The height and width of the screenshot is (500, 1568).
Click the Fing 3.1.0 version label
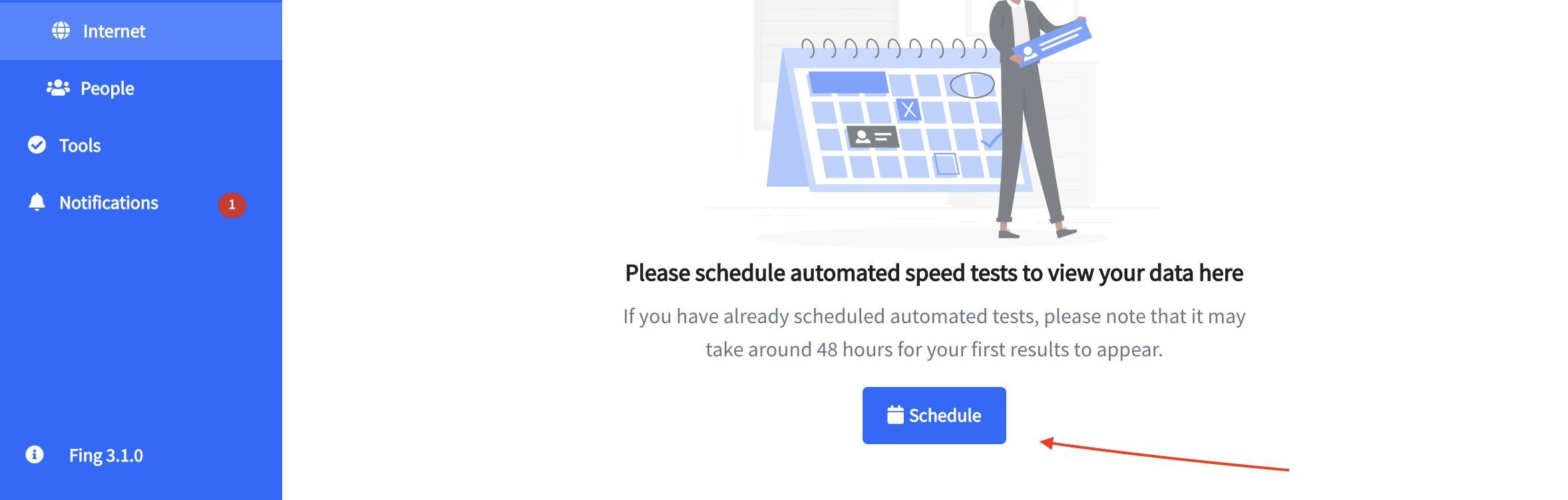(x=106, y=455)
